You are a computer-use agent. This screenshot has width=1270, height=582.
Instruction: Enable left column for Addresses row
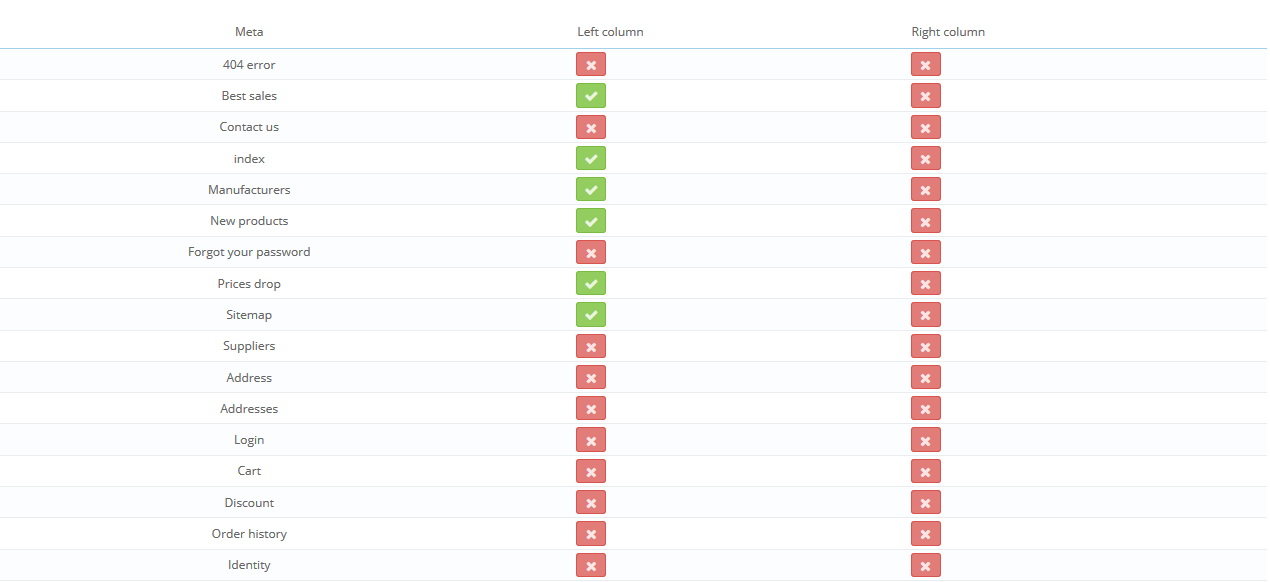(x=591, y=409)
